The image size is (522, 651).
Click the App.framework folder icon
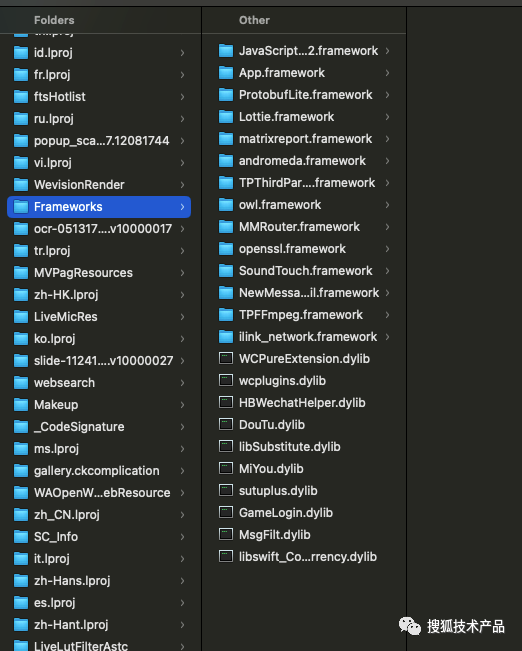(226, 73)
